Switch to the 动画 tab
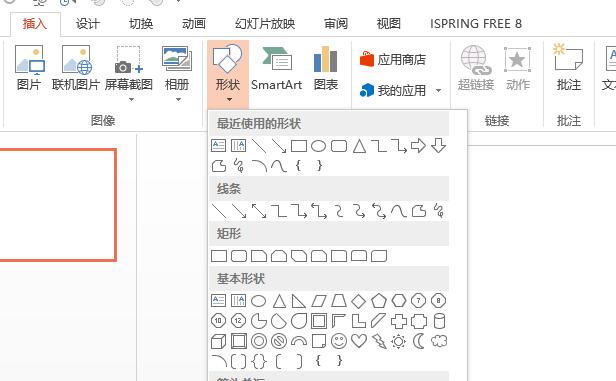The width and height of the screenshot is (616, 381). tap(194, 24)
